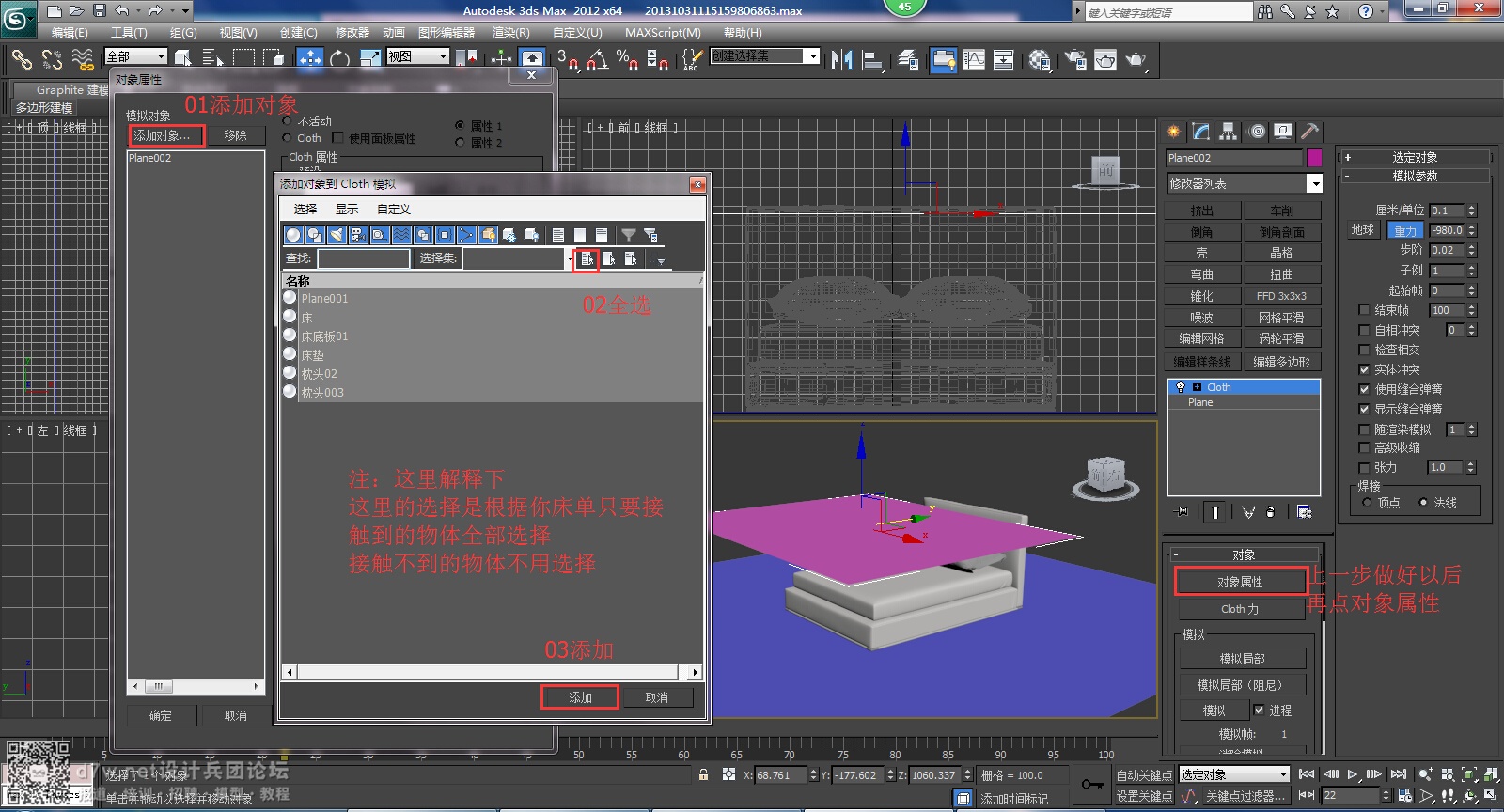Open Time Configuration icon
This screenshot has width=1504, height=812.
point(1404,795)
